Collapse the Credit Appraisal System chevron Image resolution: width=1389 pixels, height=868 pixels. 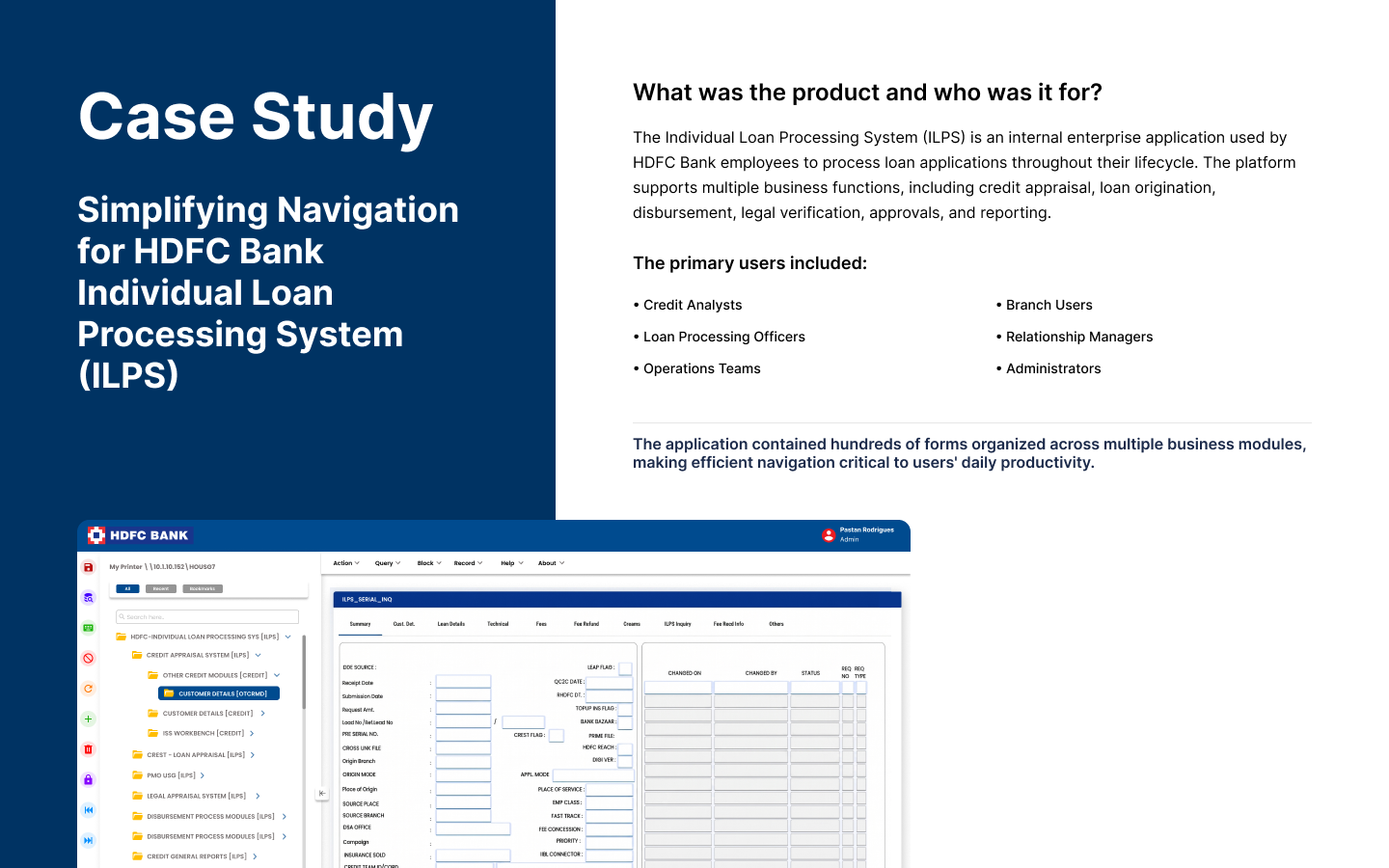tap(258, 655)
